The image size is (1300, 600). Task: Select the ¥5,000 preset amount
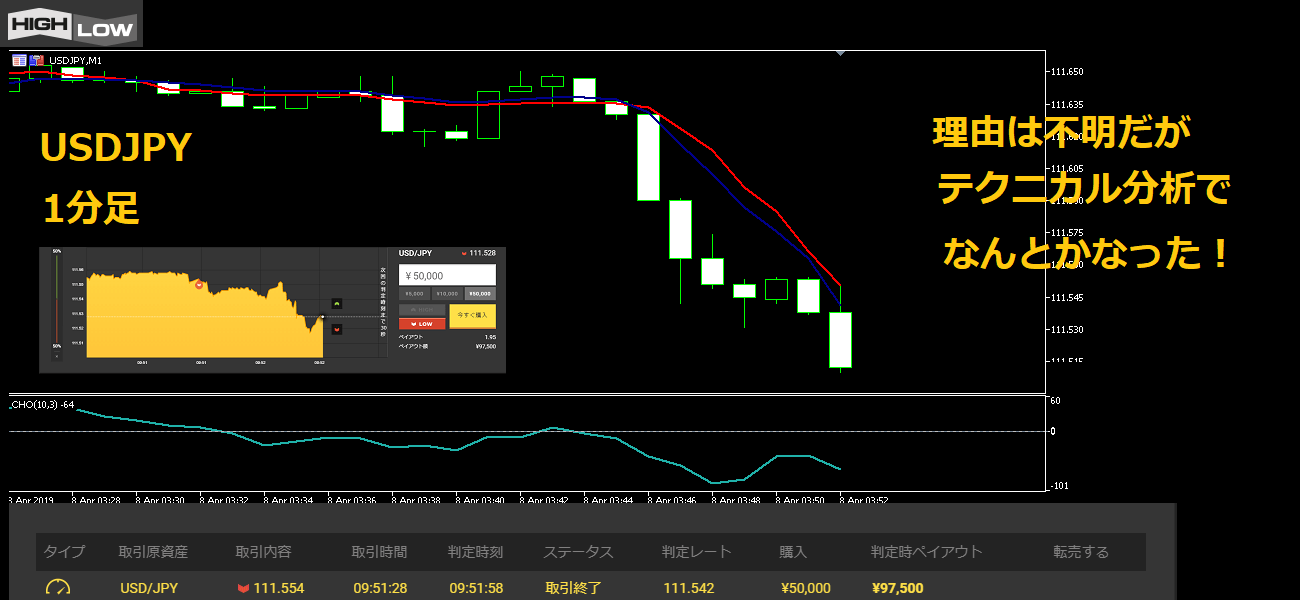pos(414,293)
